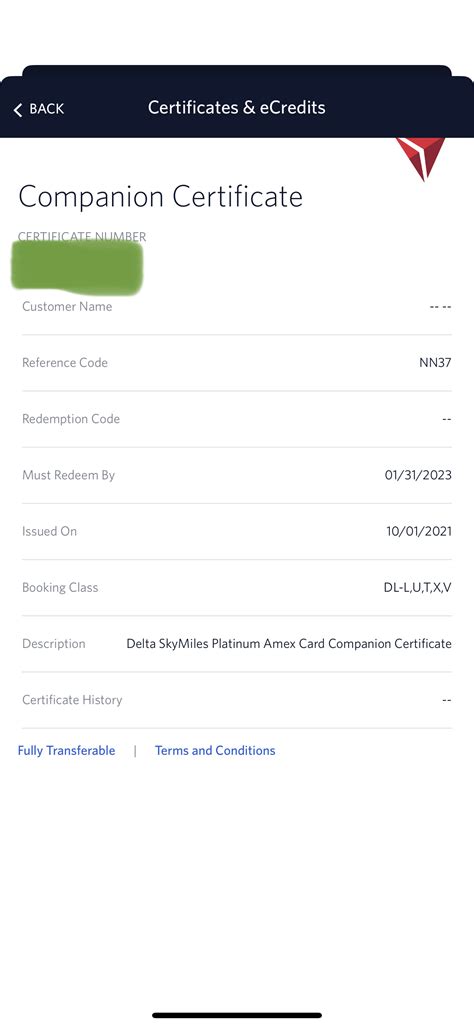
Task: Tap the Platinum Amex Card description text
Action: tap(268, 644)
